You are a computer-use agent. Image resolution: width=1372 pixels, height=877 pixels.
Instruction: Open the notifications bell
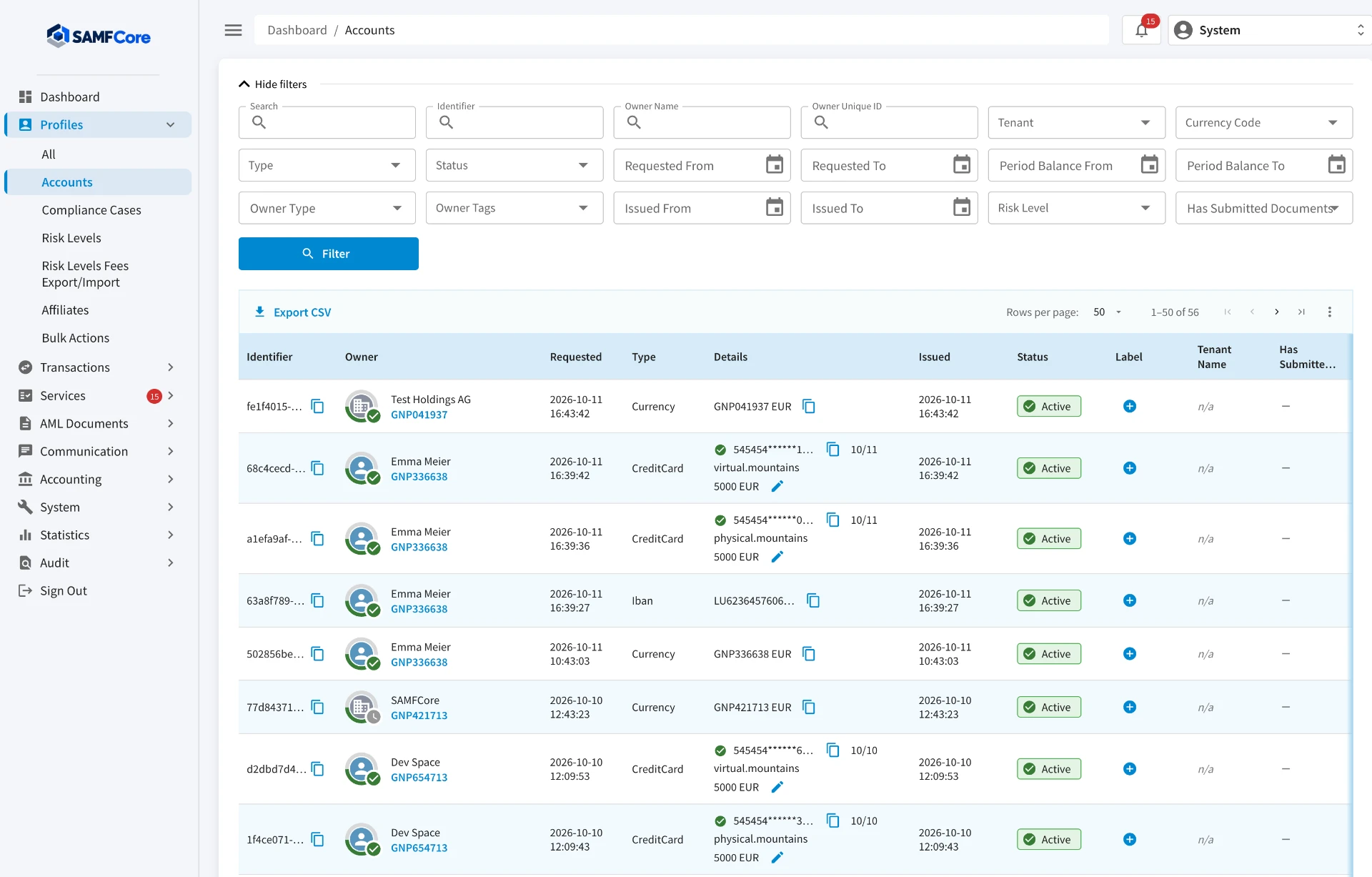click(x=1141, y=30)
